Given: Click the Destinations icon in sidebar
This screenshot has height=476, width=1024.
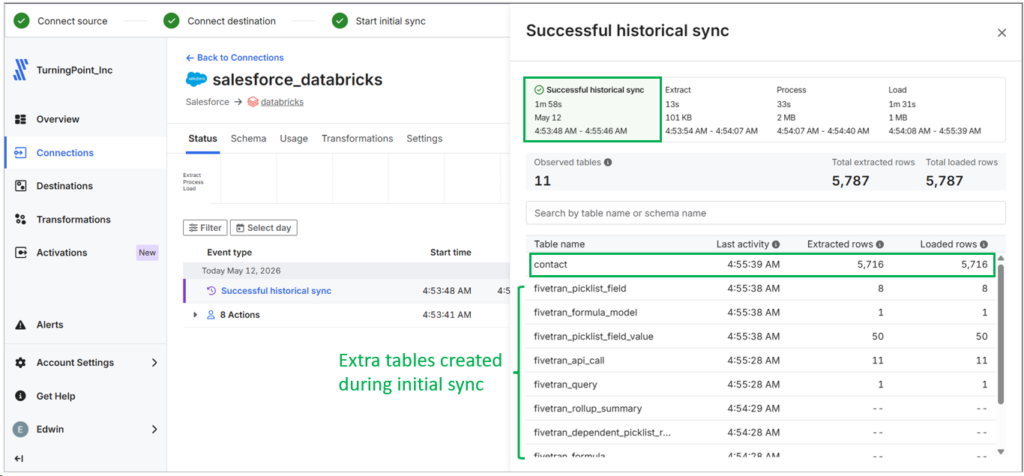Looking at the screenshot, I should (x=20, y=186).
